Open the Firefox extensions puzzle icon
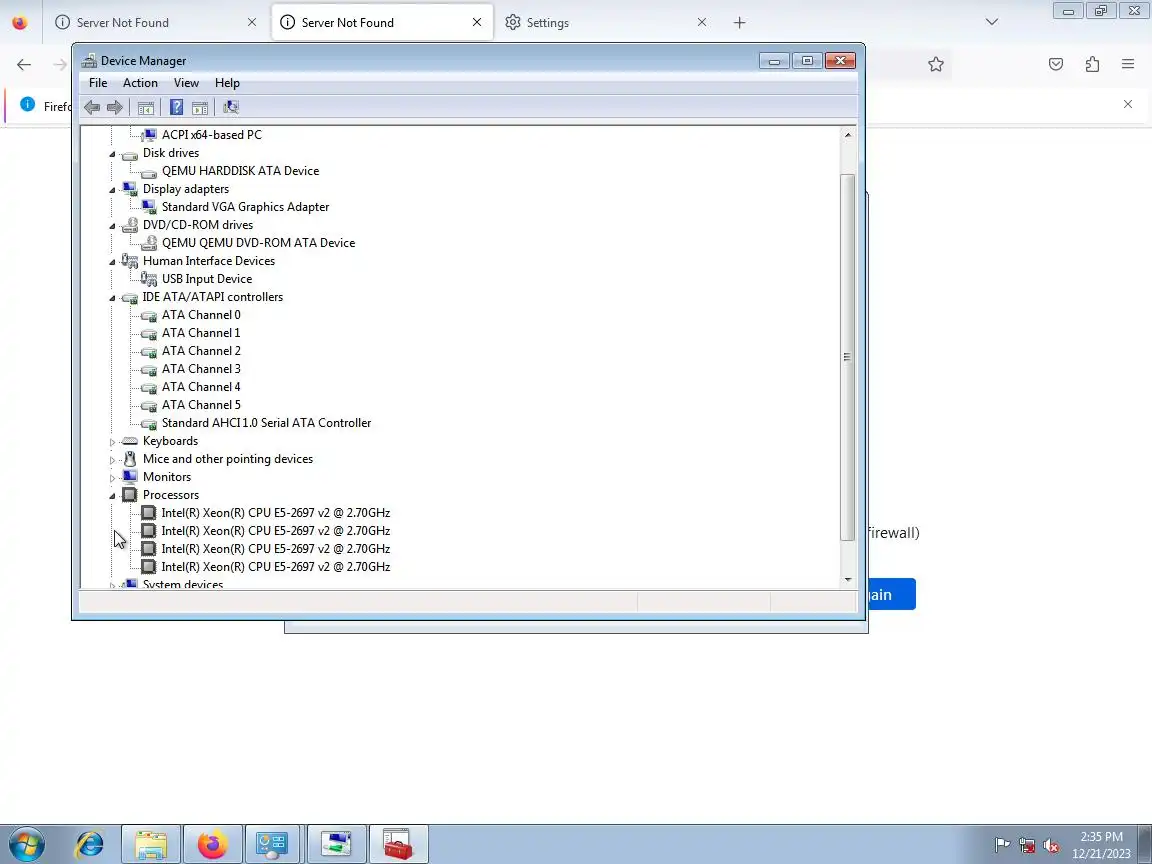 pyautogui.click(x=1092, y=65)
